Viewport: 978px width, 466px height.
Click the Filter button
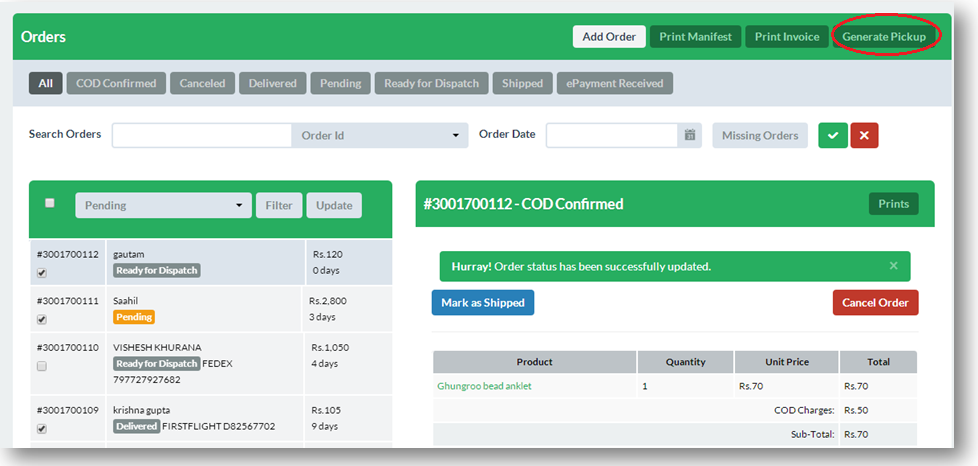(279, 205)
